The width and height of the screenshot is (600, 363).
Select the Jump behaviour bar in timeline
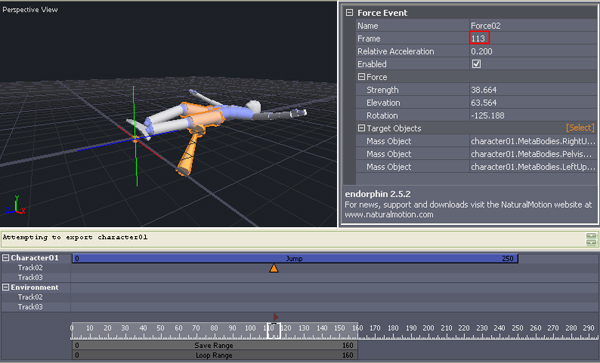tap(295, 259)
